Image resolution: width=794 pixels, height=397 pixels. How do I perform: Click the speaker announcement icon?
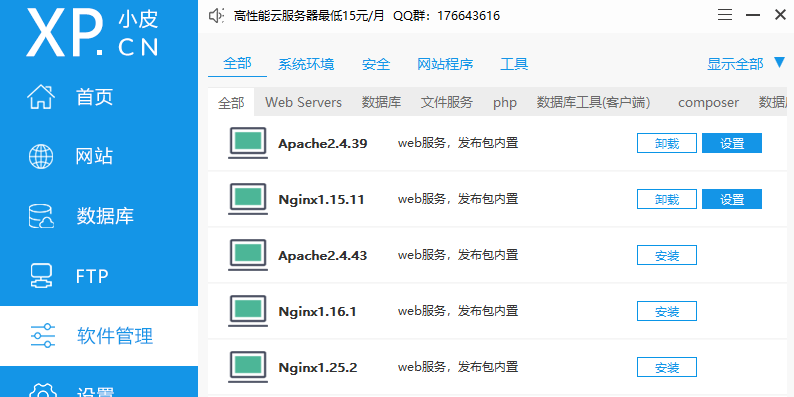point(216,16)
